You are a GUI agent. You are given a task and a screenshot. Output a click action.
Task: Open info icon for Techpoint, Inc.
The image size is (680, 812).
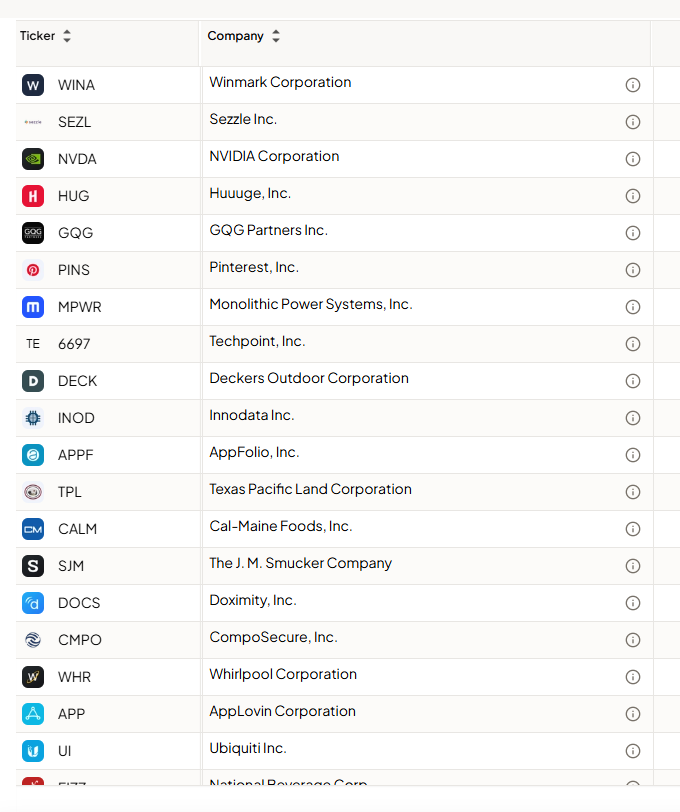(633, 344)
